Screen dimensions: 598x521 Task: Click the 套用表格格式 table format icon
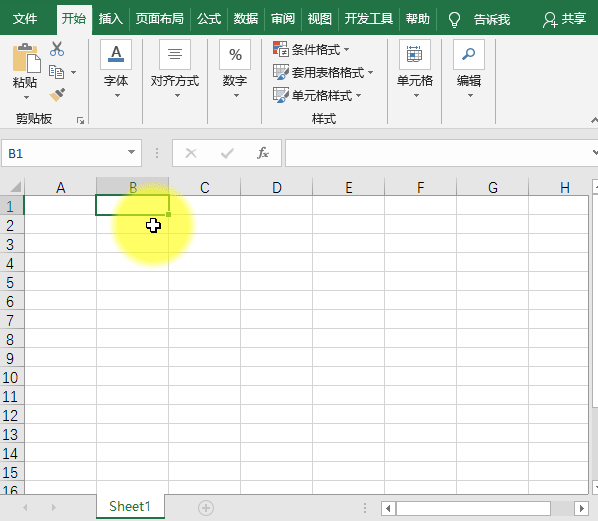coord(281,72)
